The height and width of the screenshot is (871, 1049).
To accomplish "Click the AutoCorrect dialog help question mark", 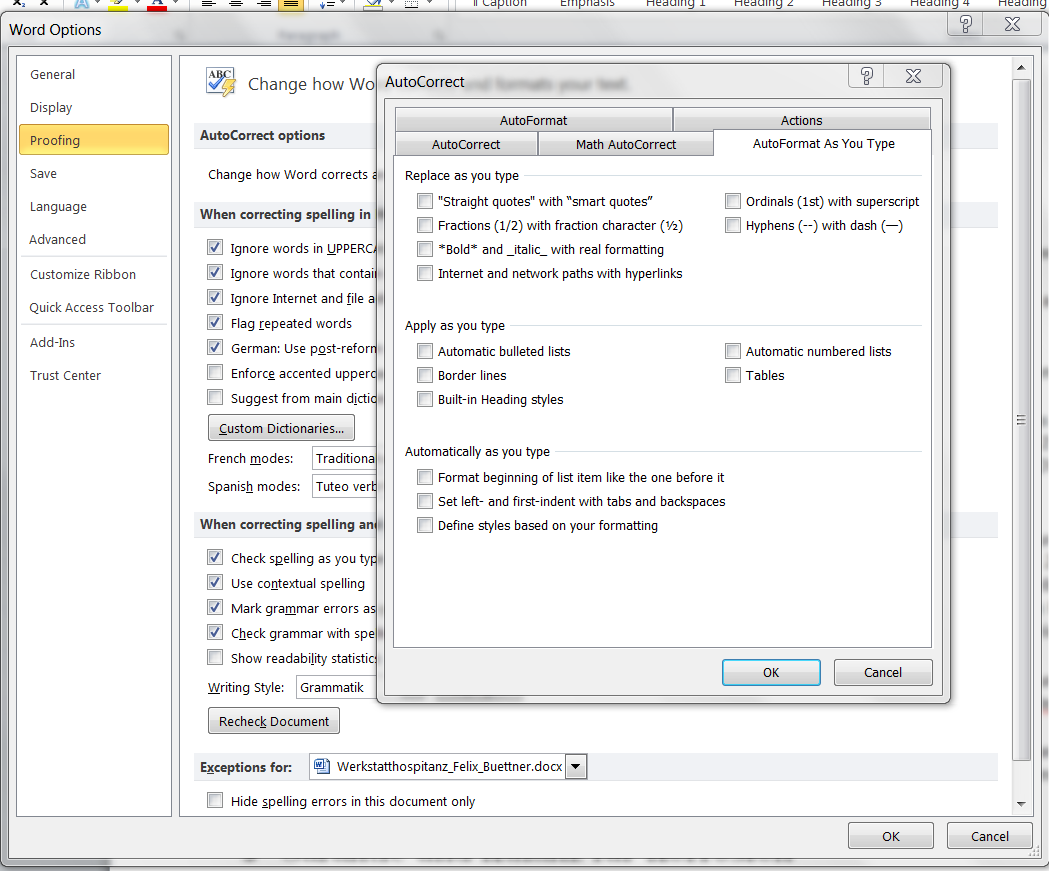I will click(x=867, y=77).
